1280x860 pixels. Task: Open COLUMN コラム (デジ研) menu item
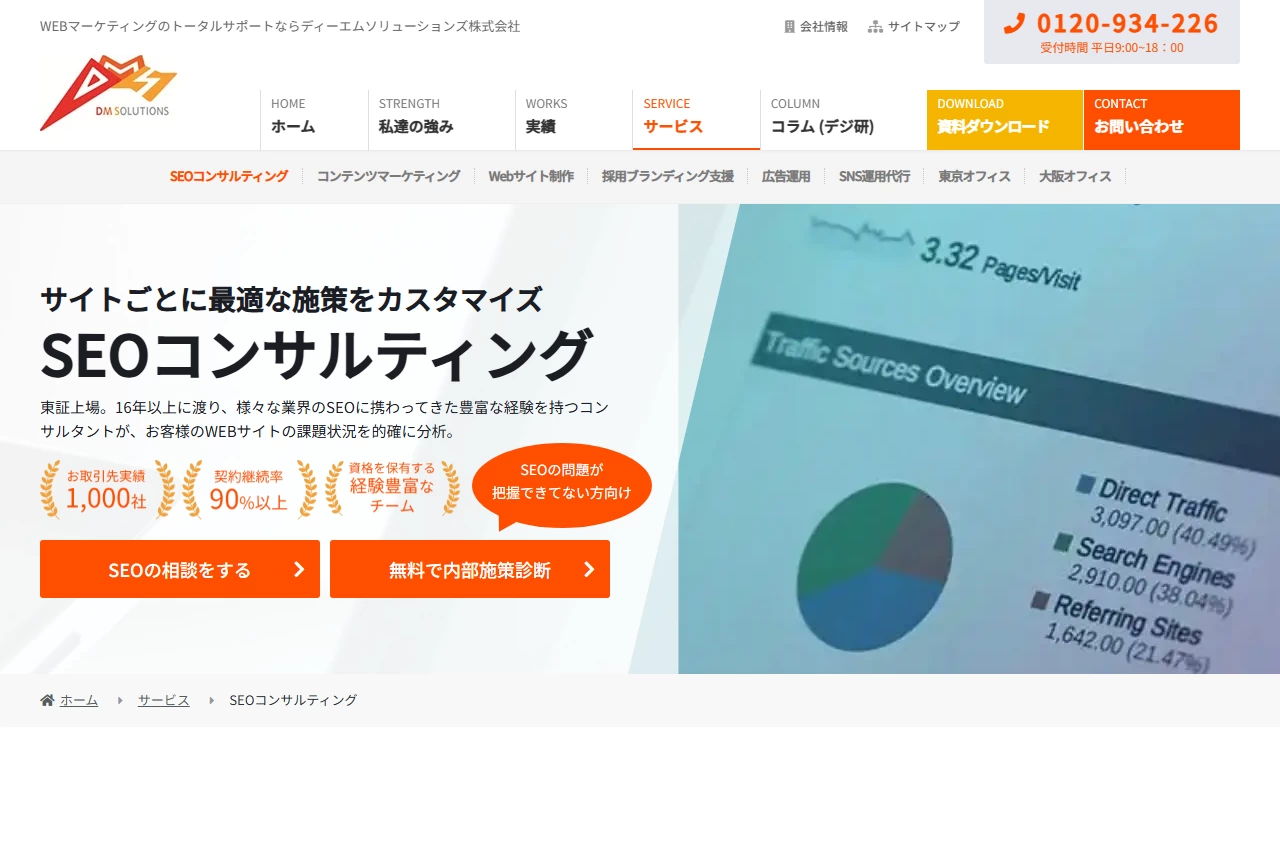coord(843,120)
